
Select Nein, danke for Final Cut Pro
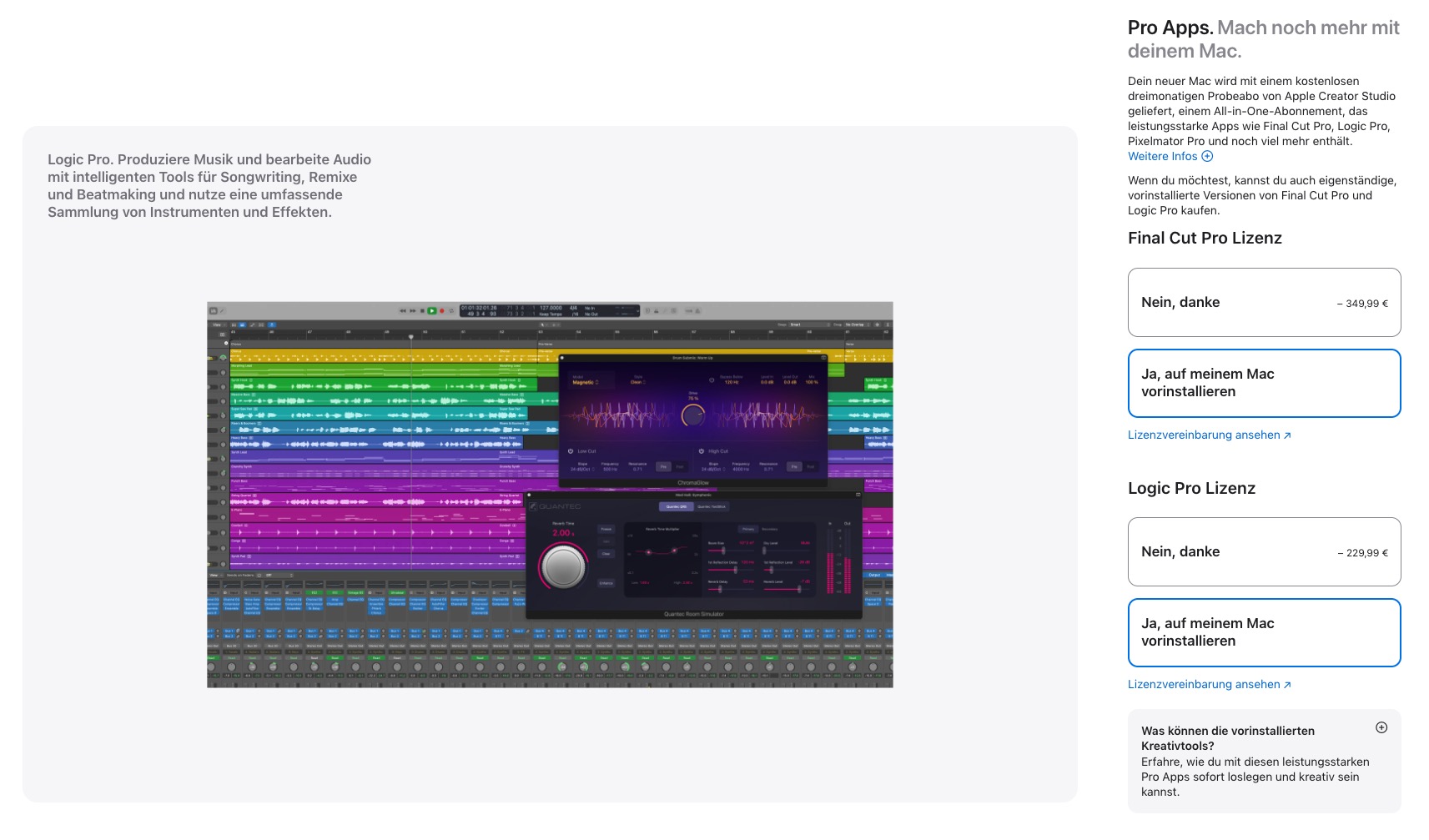(1264, 303)
